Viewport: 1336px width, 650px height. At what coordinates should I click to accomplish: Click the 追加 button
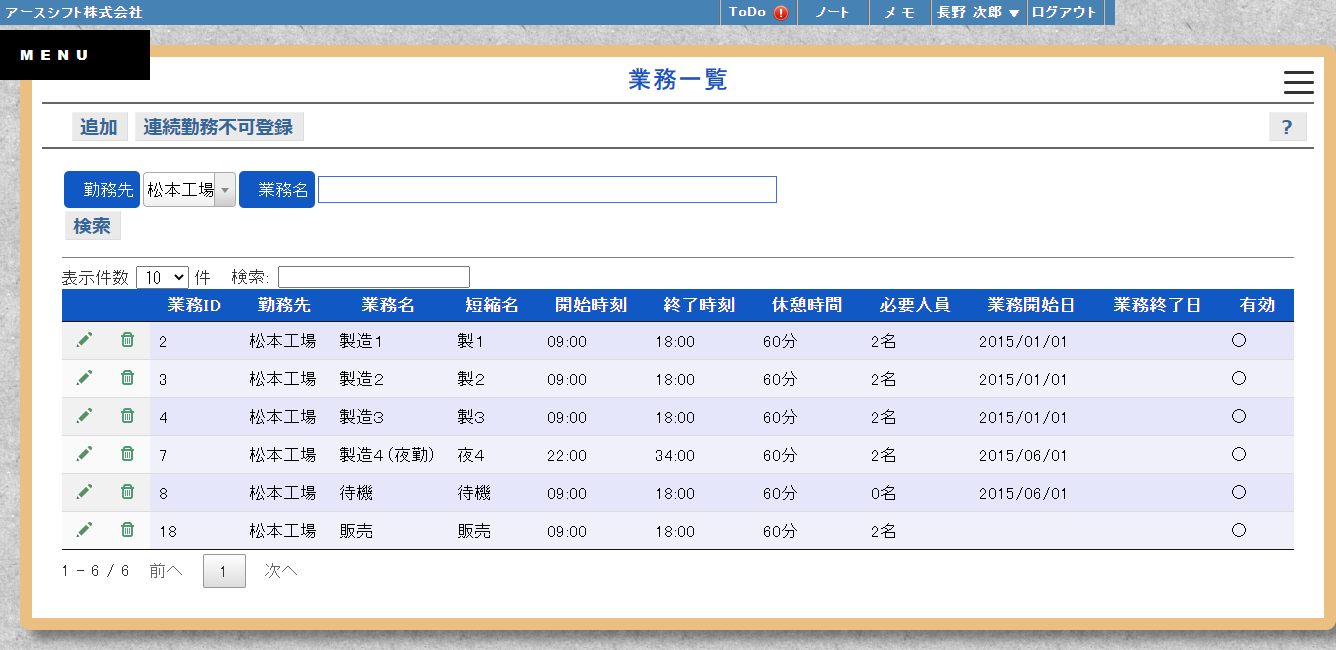[99, 127]
